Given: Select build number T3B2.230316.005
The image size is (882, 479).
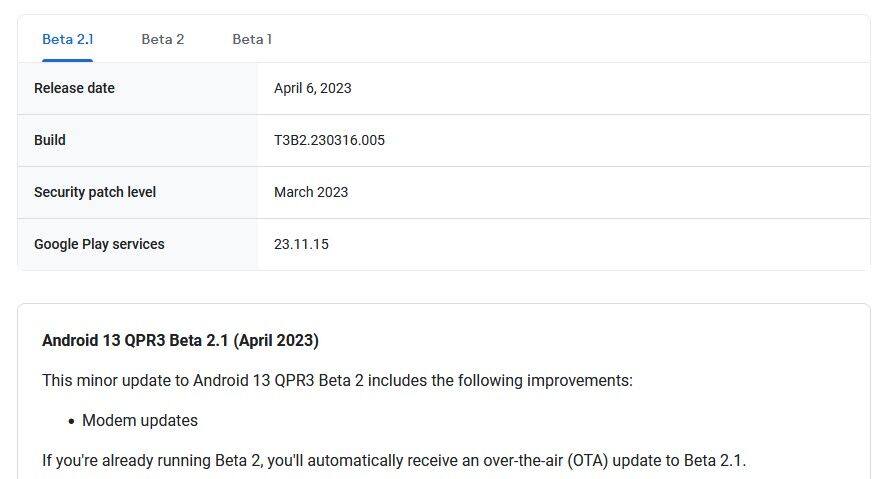Looking at the screenshot, I should (x=329, y=140).
